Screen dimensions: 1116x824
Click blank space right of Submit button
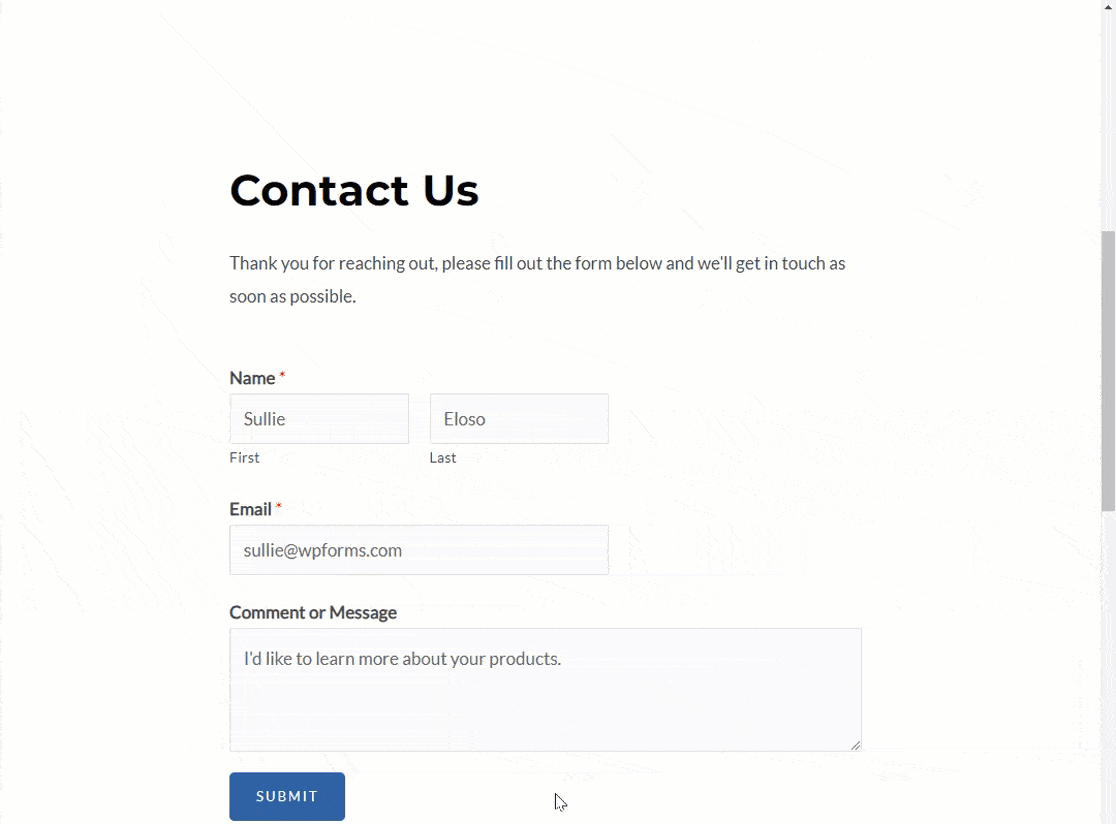click(x=650, y=796)
